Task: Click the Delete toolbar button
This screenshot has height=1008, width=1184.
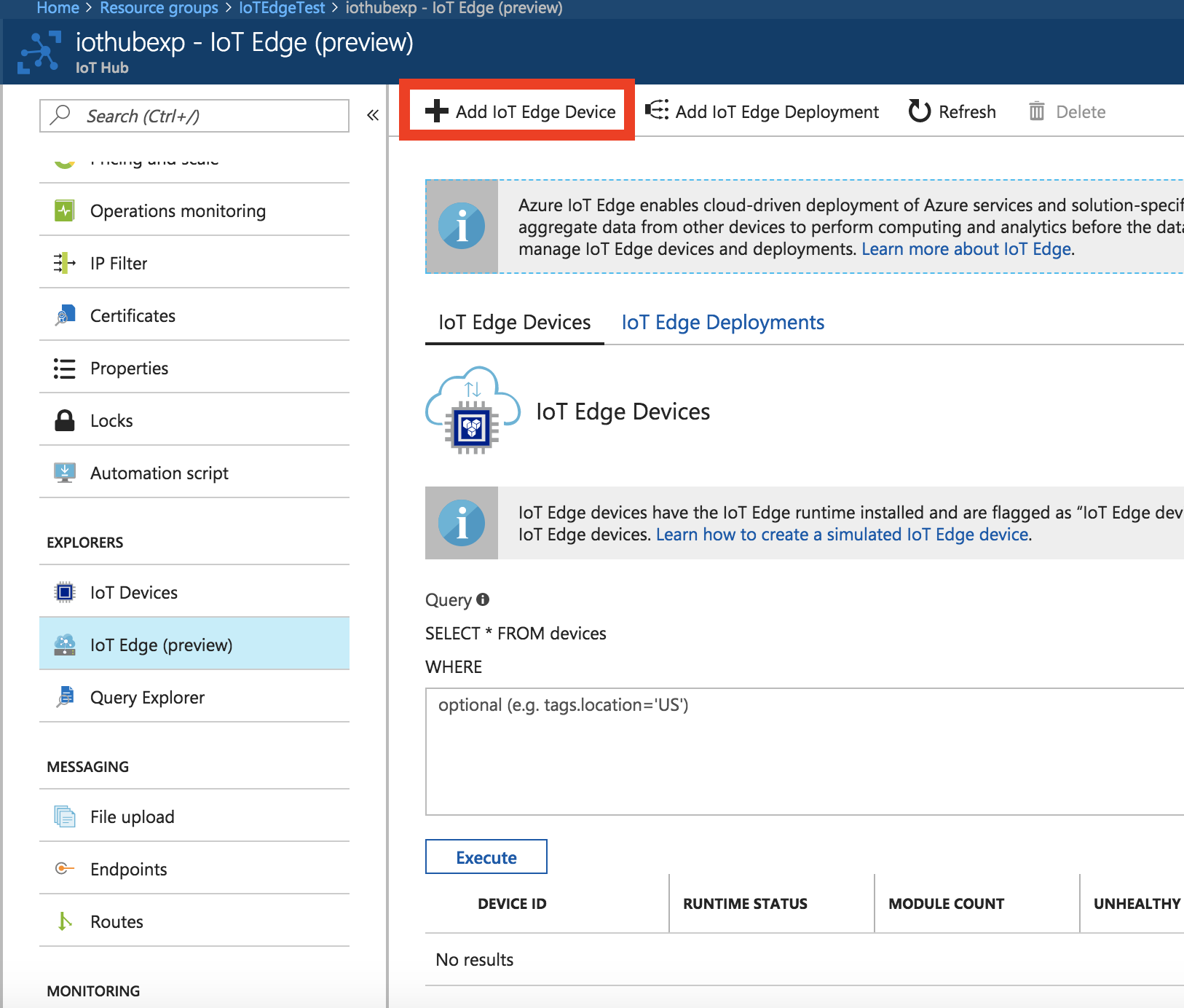Action: pos(1067,111)
